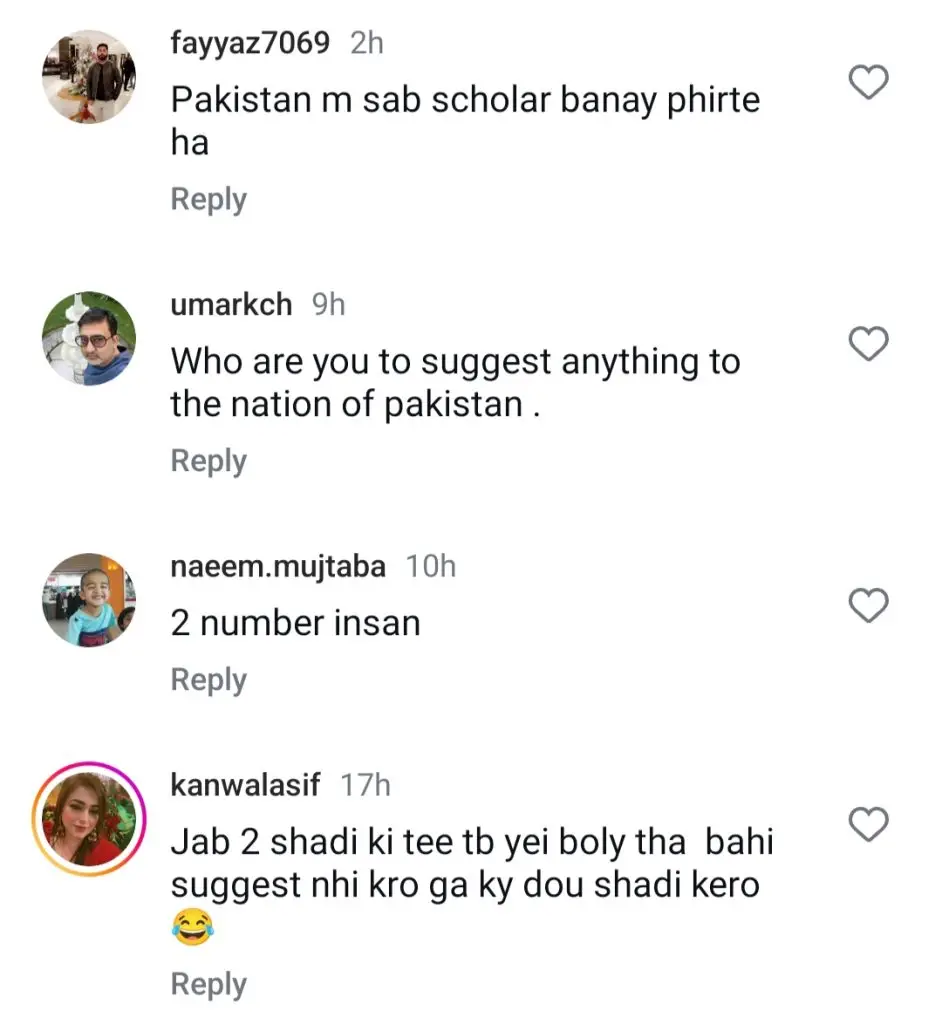The width and height of the screenshot is (942, 1024).
Task: Click the 17h timestamp on kanwalasif's comment
Action: coord(365,785)
